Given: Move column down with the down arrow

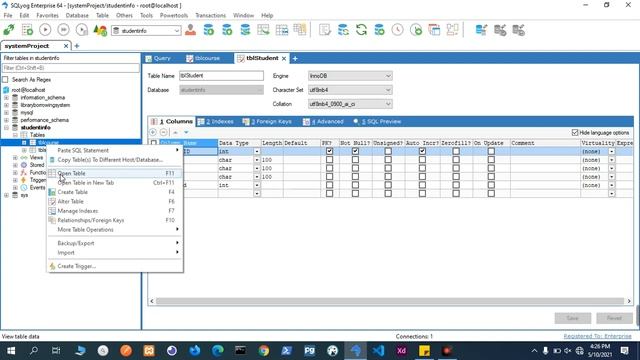Looking at the screenshot, I should (x=186, y=132).
